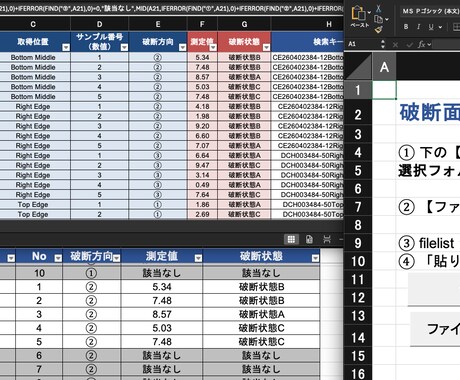Click the A1 name box
This screenshot has height=380, width=460.
click(363, 44)
